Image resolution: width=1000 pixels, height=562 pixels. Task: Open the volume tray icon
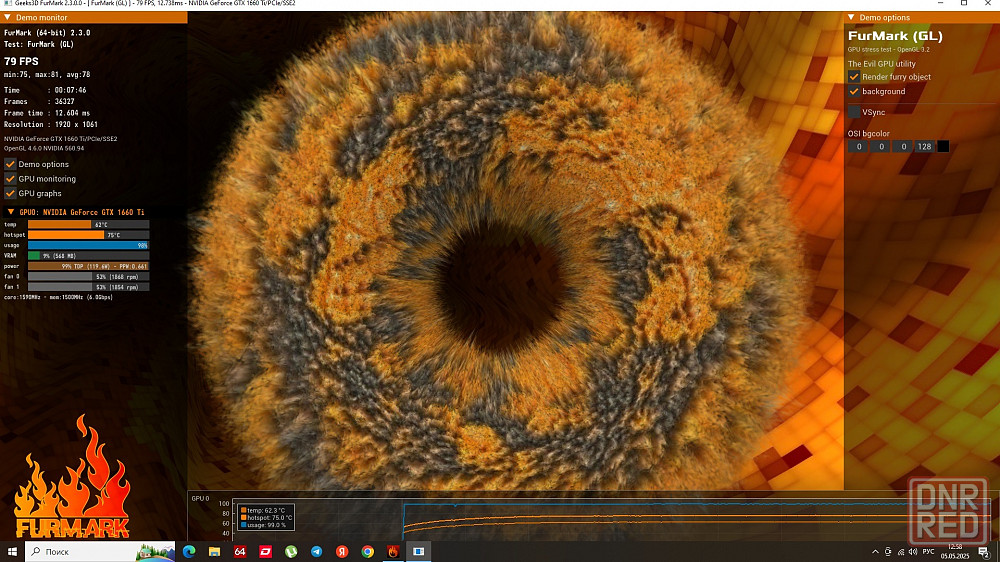pyautogui.click(x=913, y=552)
